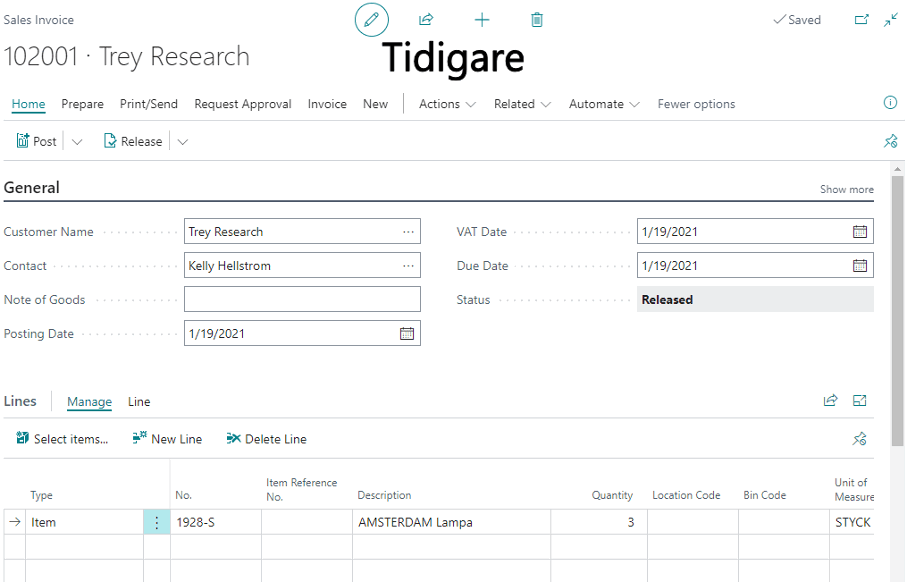Click the Post button
The image size is (908, 582).
tap(36, 141)
